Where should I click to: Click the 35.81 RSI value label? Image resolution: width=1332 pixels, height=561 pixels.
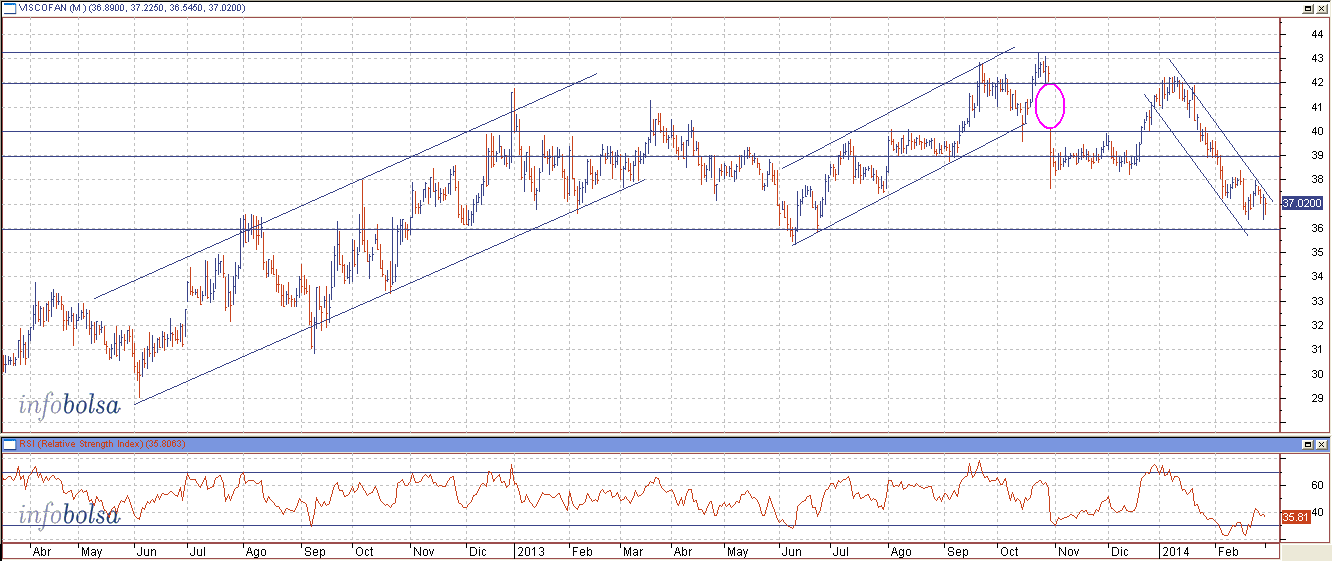1295,517
